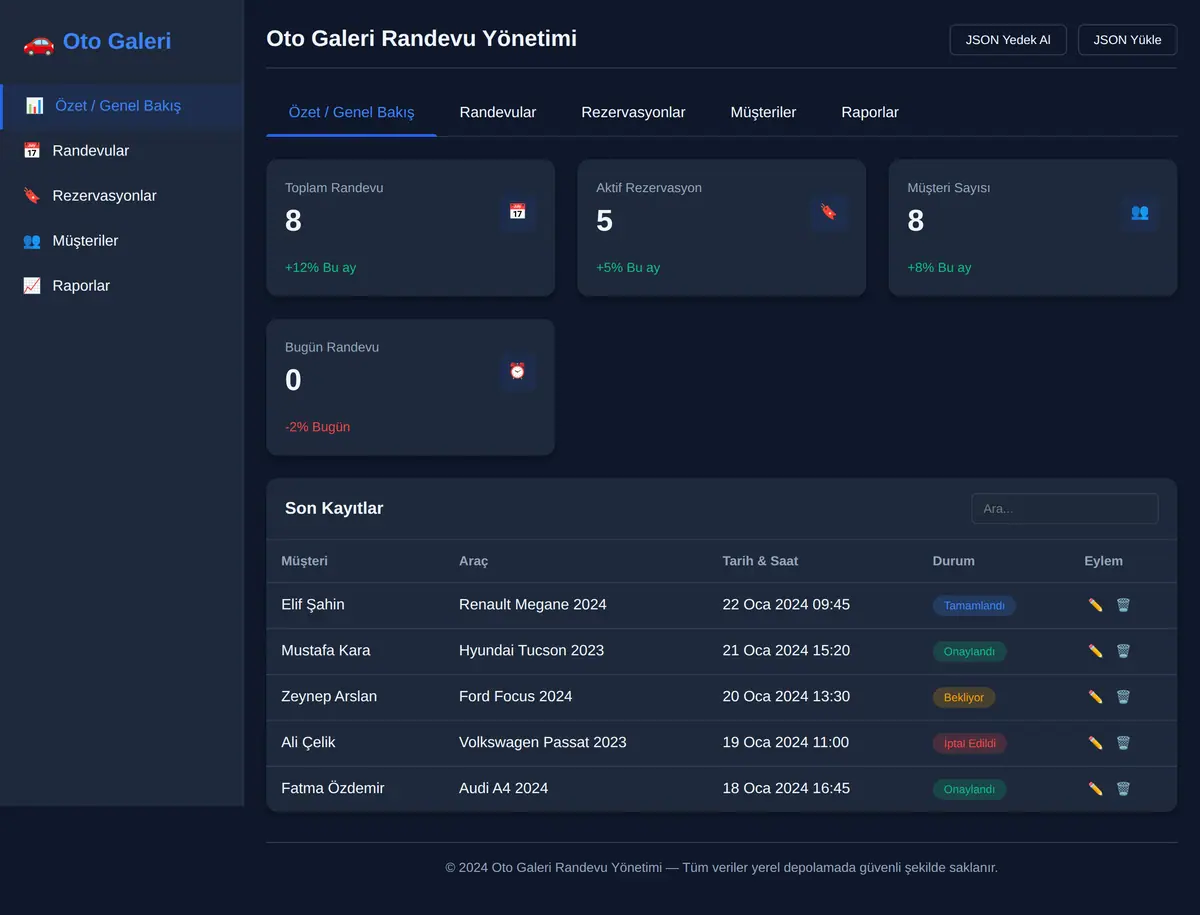This screenshot has height=915, width=1200.
Task: Delete Elif Şahin's record with trash icon
Action: [x=1123, y=605]
